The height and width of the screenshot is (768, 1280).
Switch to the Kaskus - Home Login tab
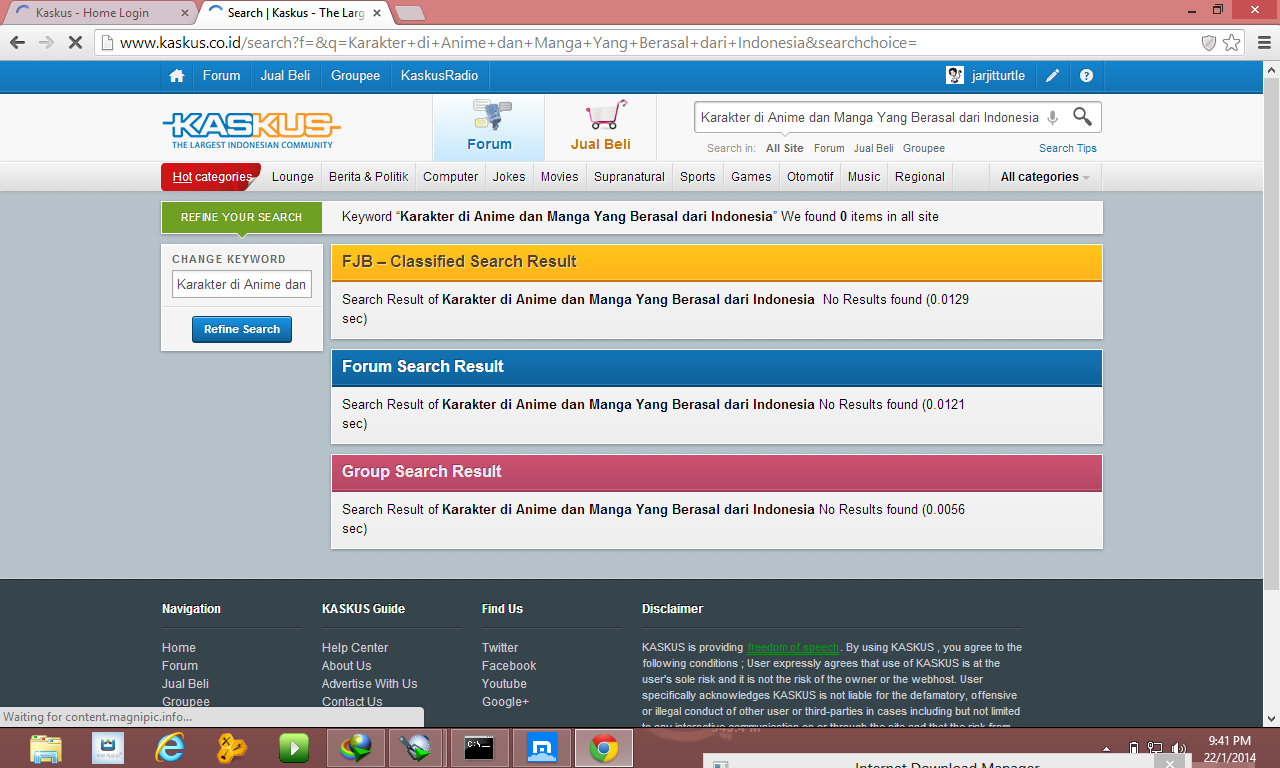click(101, 13)
